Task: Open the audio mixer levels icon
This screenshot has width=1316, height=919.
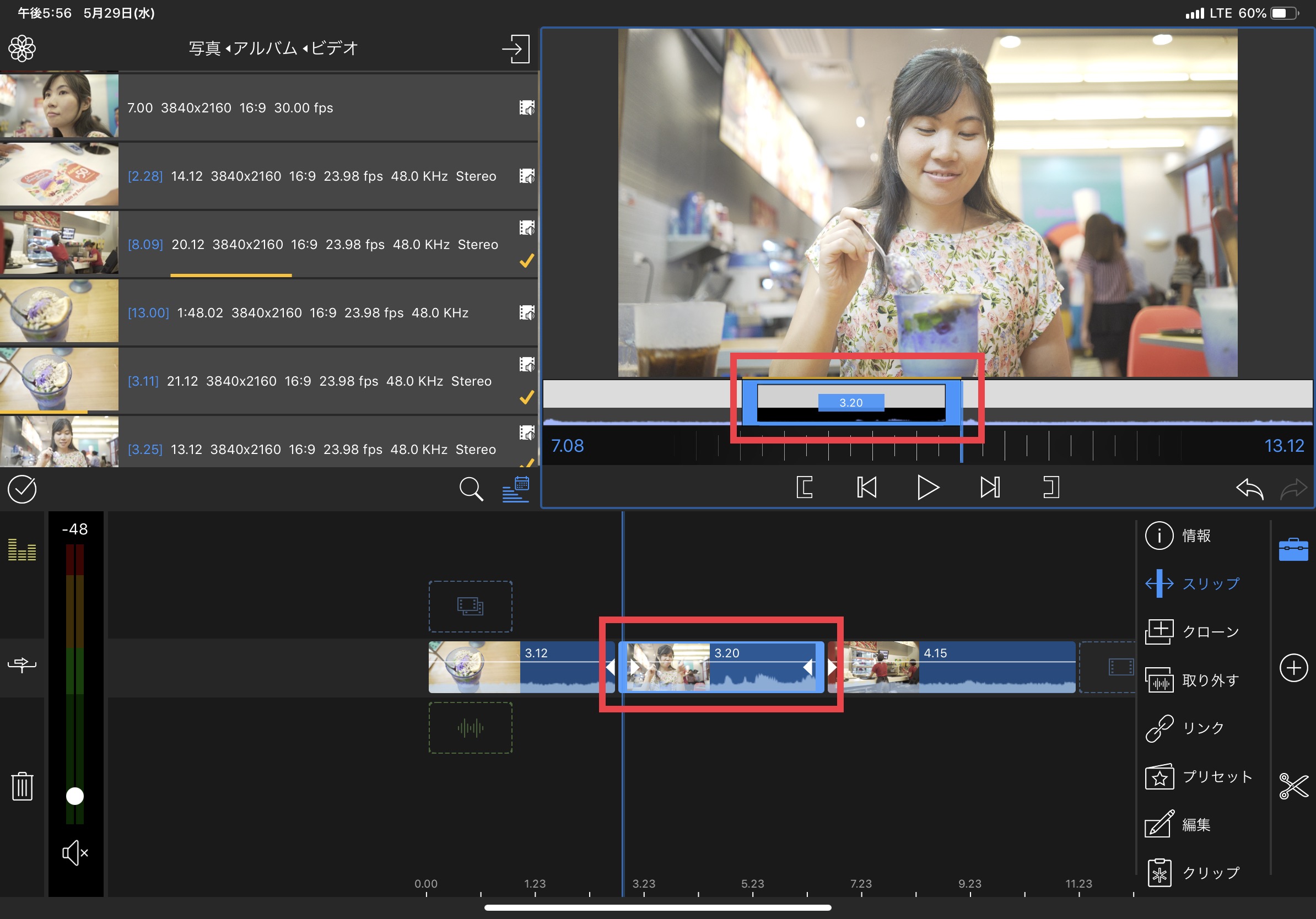Action: click(x=23, y=549)
